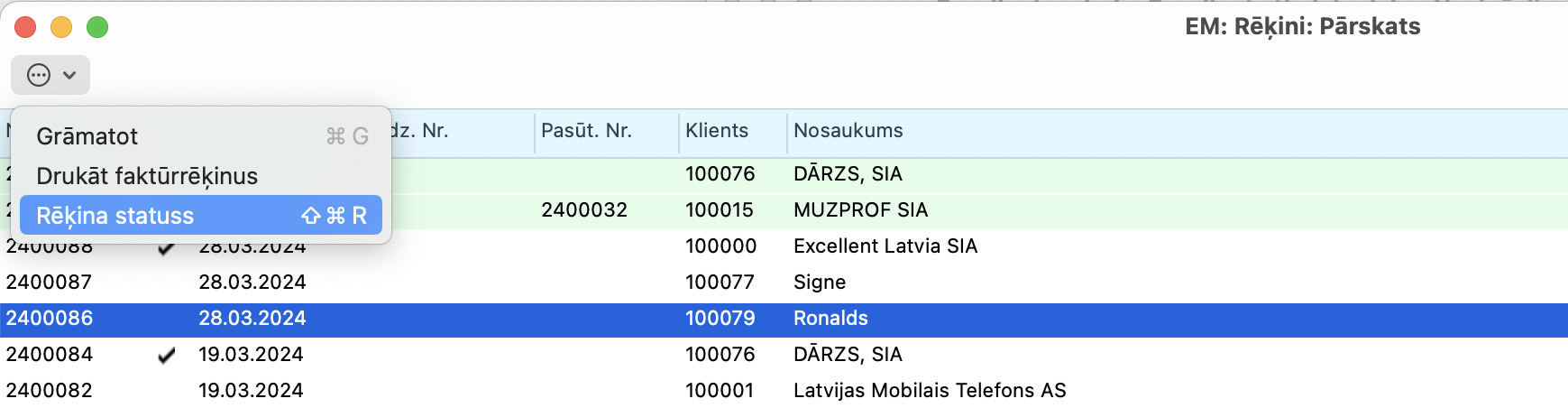Click the chevron arrow beside the ellipsis icon
This screenshot has height=408, width=1568.
click(69, 76)
